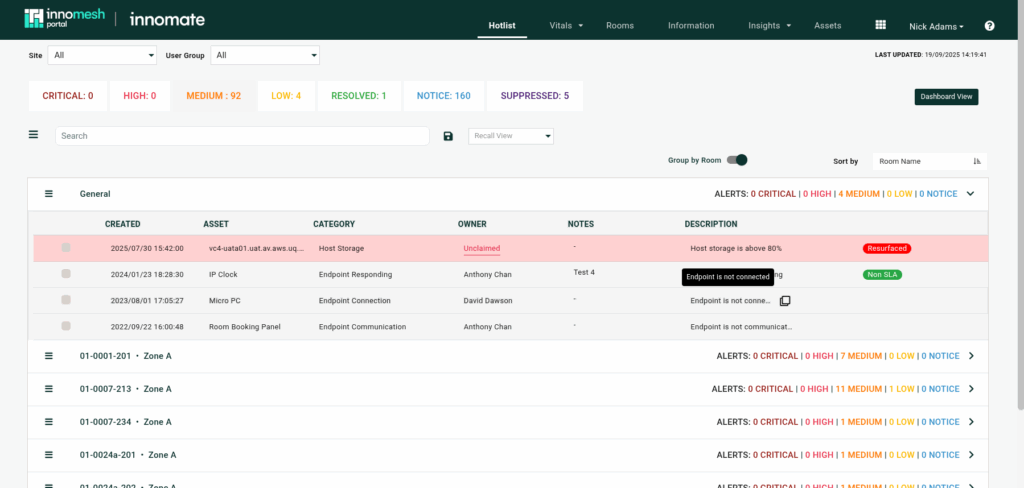The image size is (1024, 488).
Task: Click owner David Dawson
Action: 488,301
